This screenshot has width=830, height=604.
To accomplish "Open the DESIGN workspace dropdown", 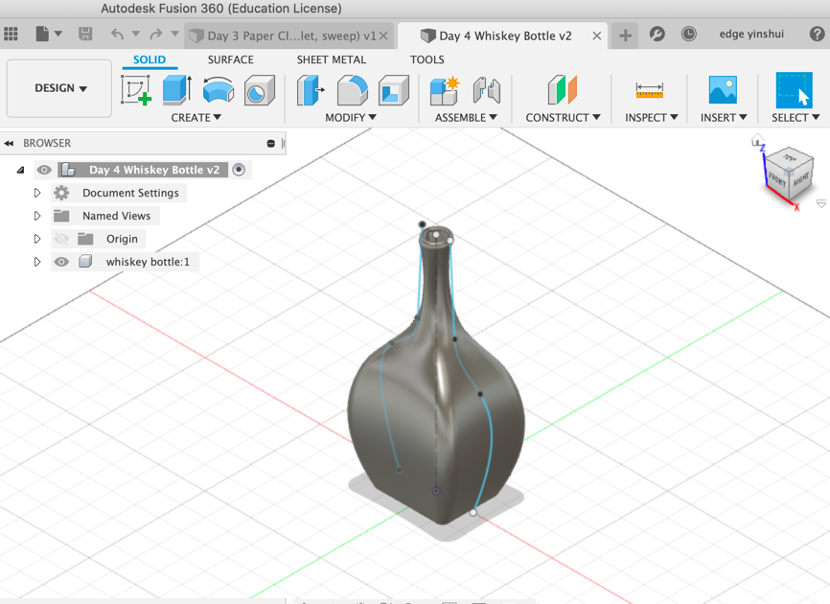I will click(x=59, y=88).
